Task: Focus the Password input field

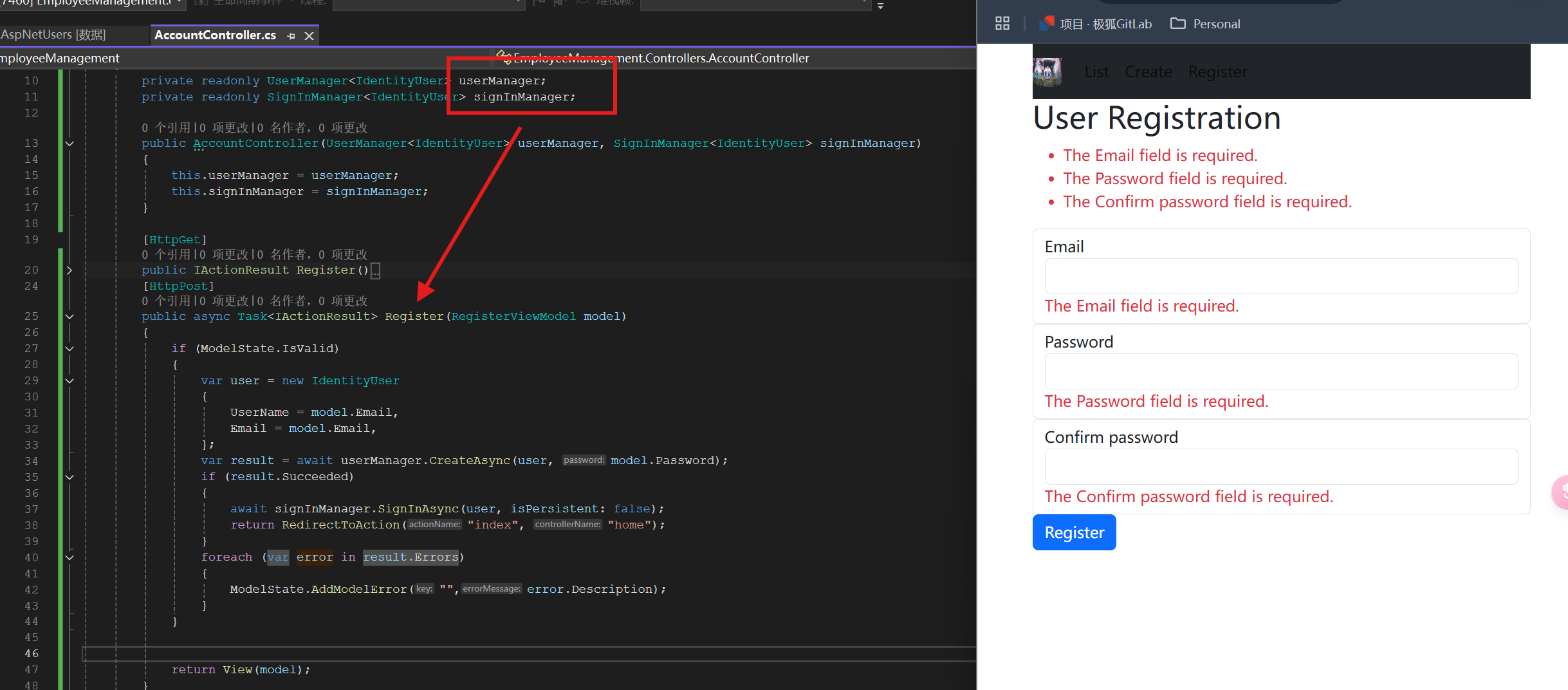Action: coord(1281,371)
